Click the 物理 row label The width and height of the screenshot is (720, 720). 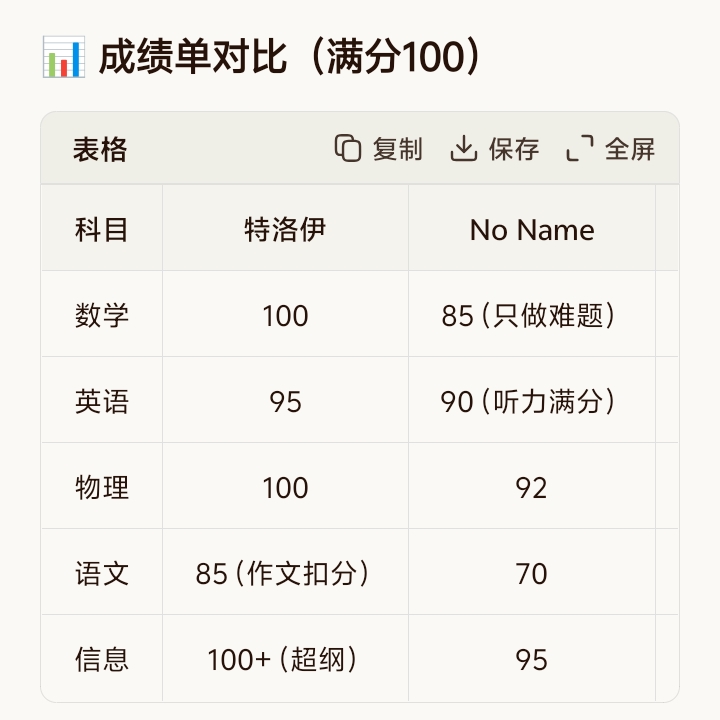click(102, 488)
